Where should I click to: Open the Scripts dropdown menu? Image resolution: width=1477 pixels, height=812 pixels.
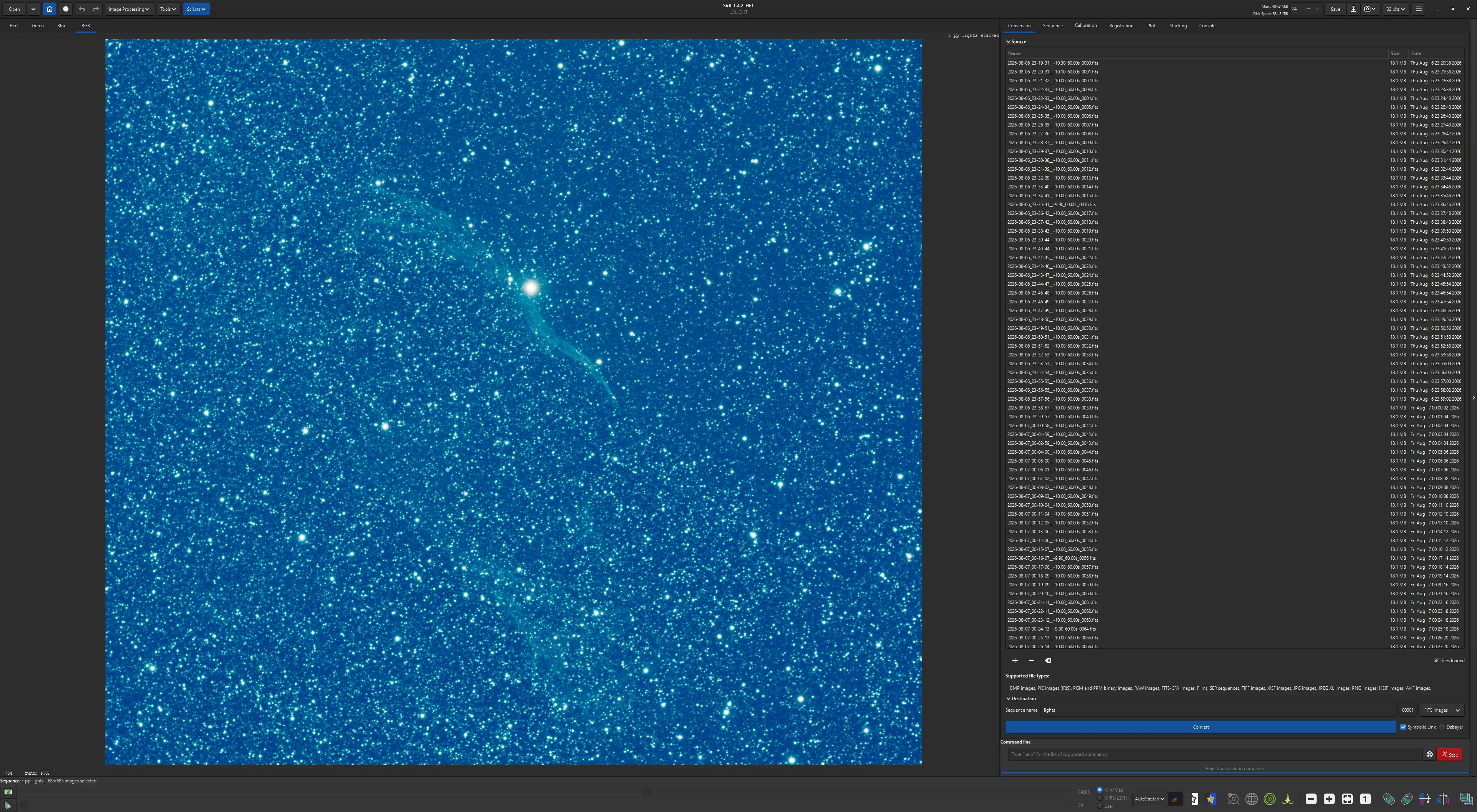click(196, 9)
